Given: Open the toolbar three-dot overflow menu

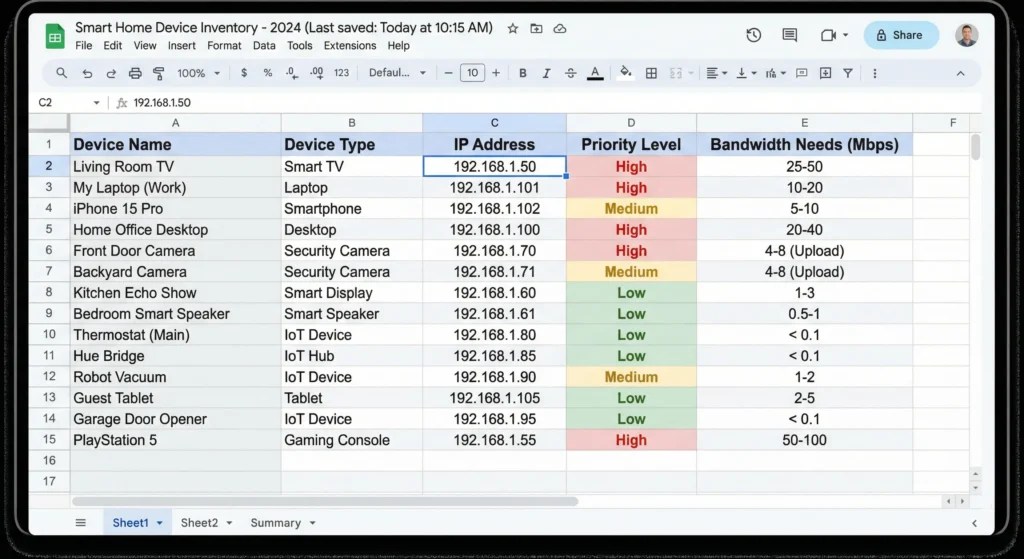Looking at the screenshot, I should (874, 73).
